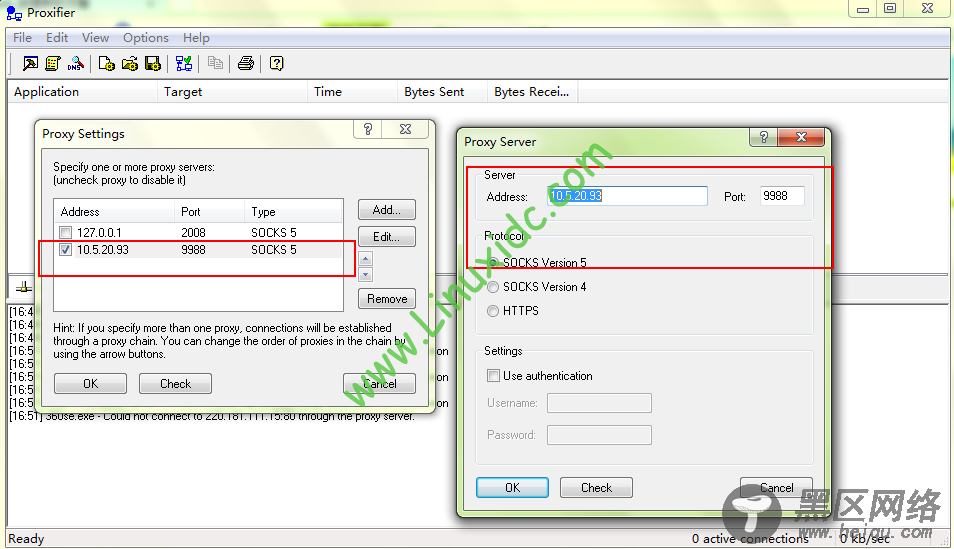Click the Help question-mark toolbar icon

(x=276, y=63)
